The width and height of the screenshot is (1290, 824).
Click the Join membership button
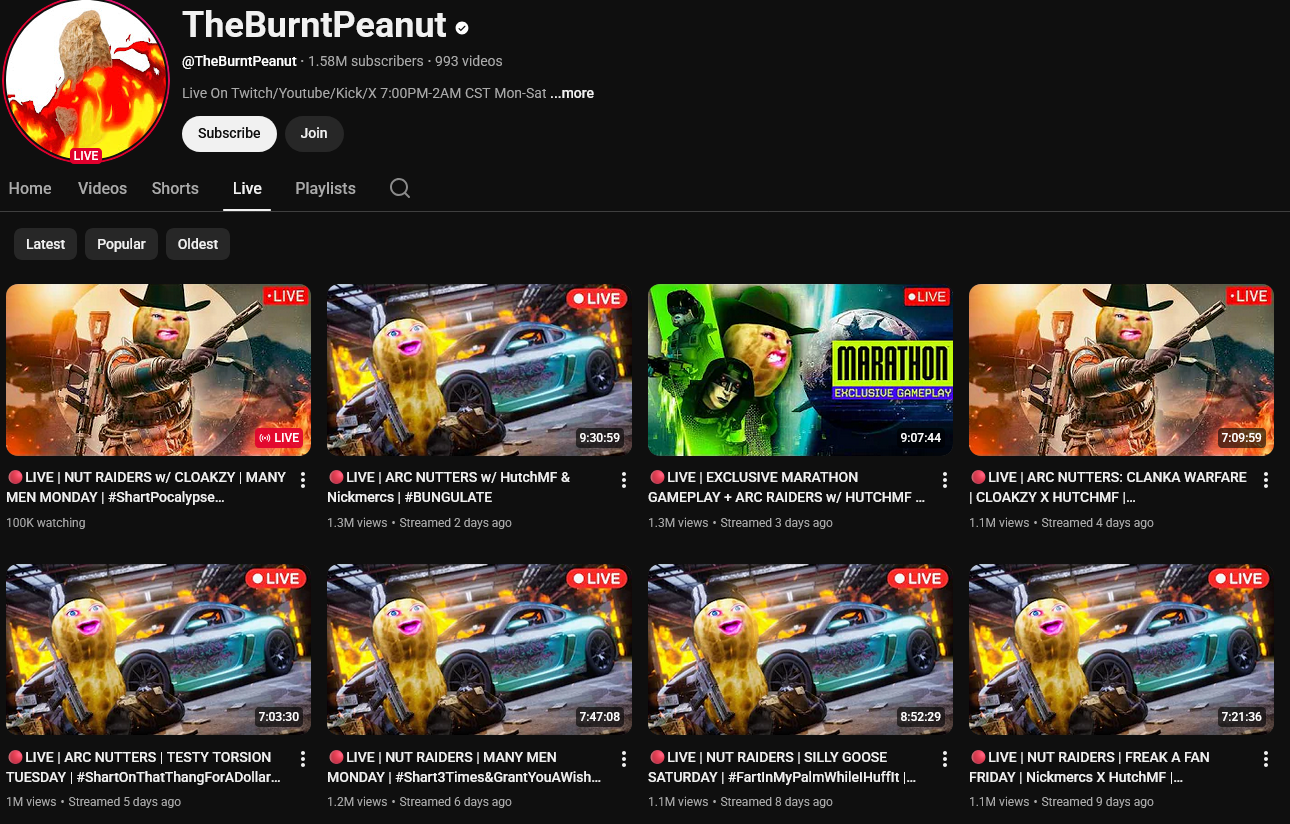pos(314,133)
